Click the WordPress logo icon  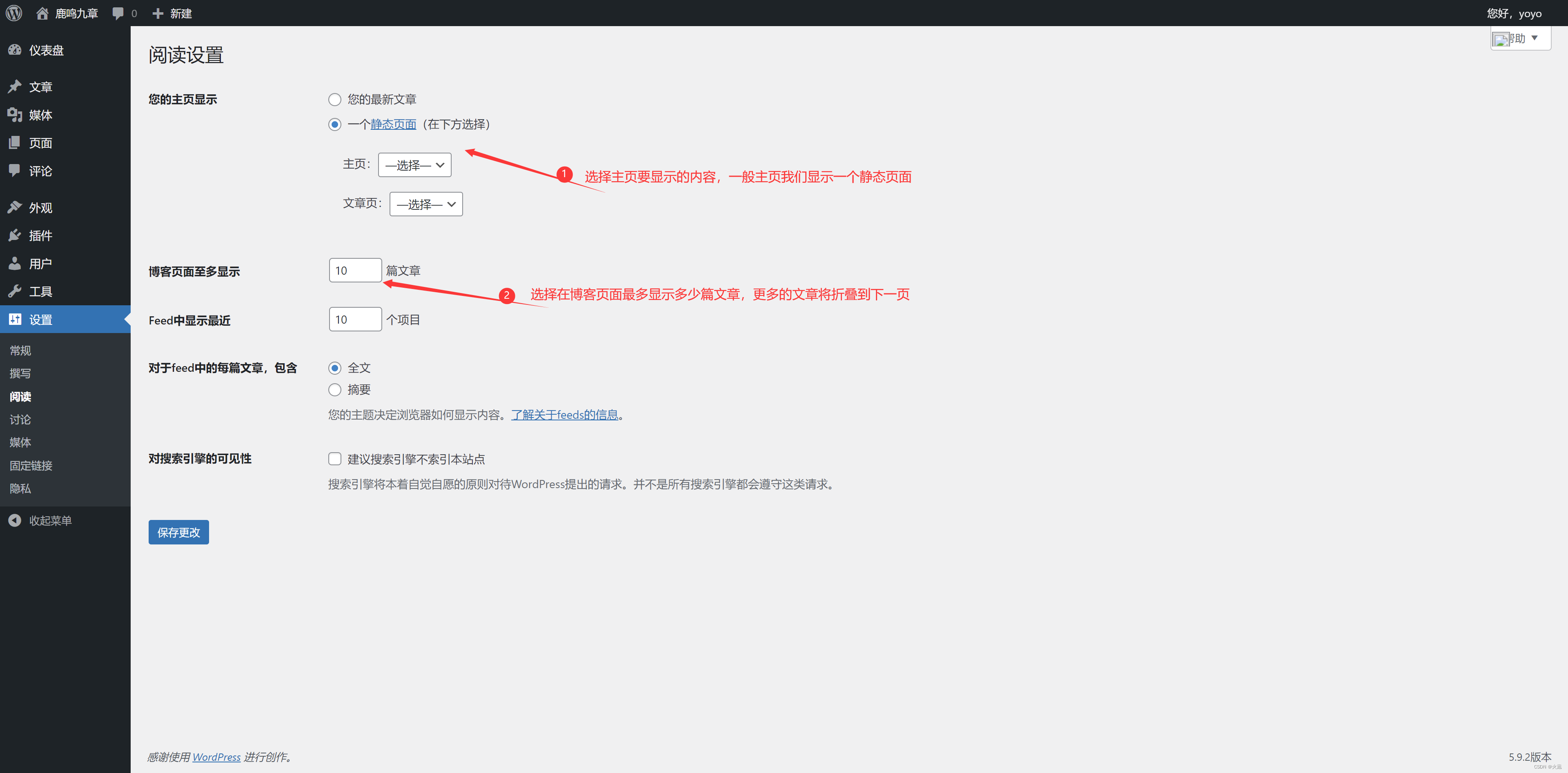(x=14, y=13)
